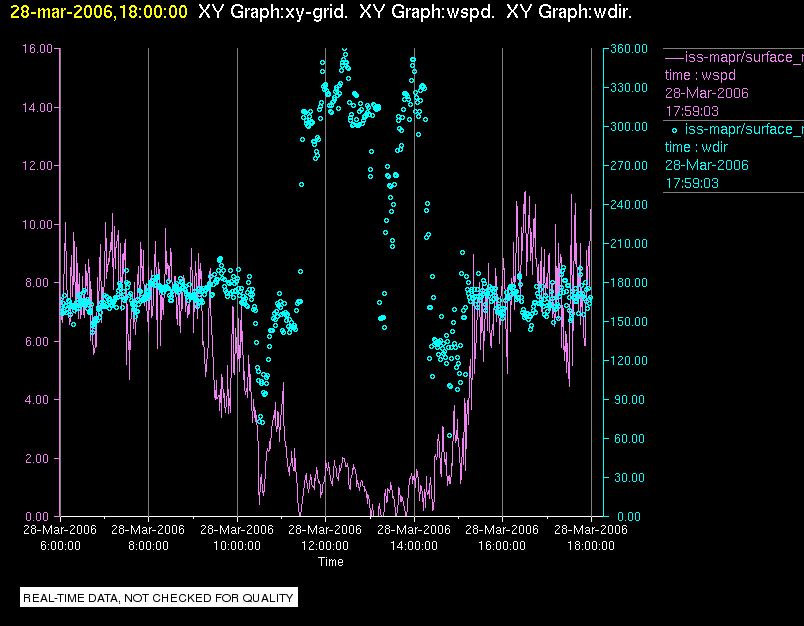The width and height of the screenshot is (804, 626).
Task: Click the 10.00 wind speed axis label
Action: [x=37, y=225]
